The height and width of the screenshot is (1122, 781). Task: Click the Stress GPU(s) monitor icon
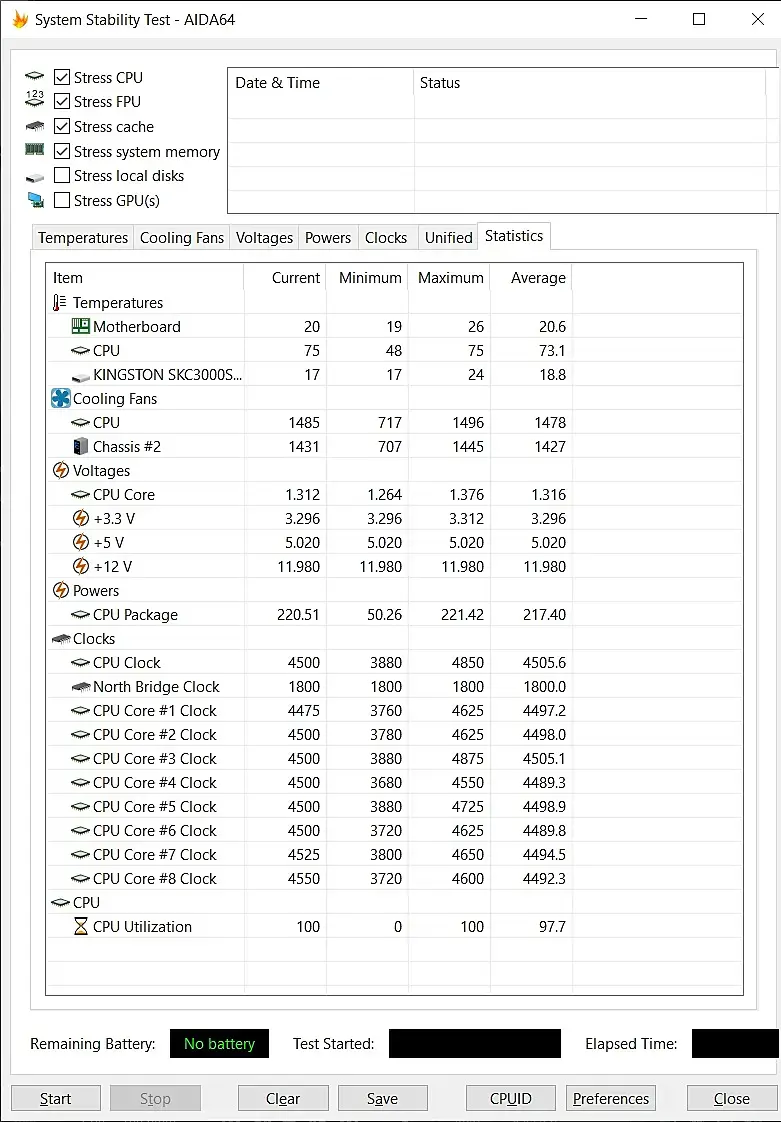coord(35,200)
